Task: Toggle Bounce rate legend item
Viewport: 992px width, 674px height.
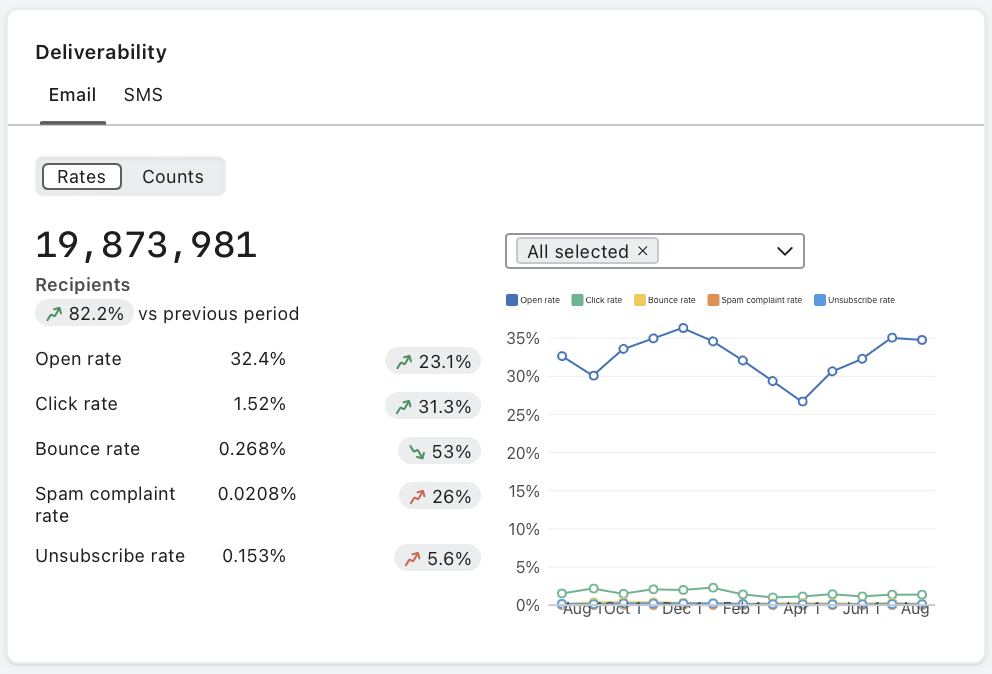Action: 664,300
